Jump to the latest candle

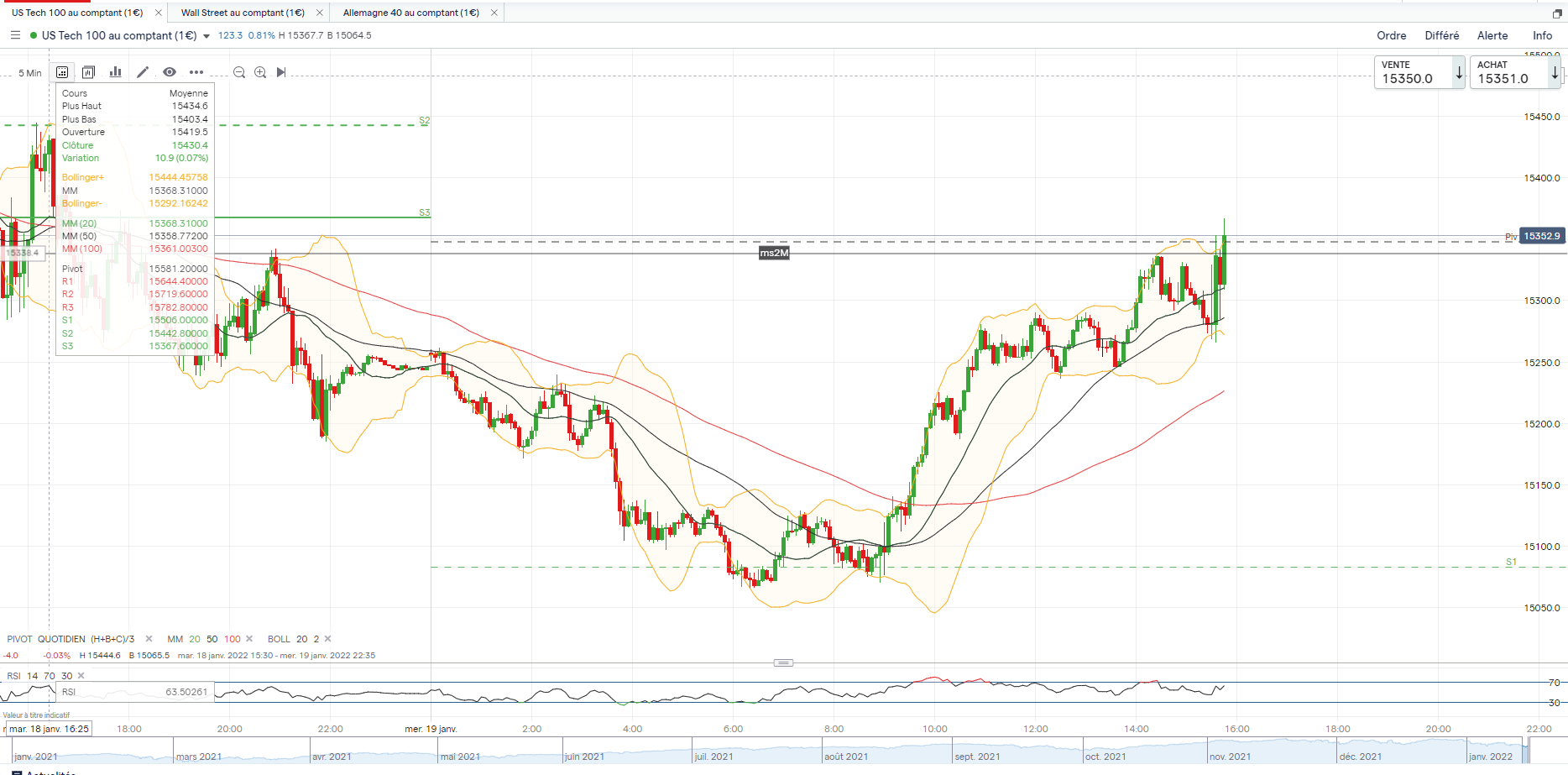(281, 72)
